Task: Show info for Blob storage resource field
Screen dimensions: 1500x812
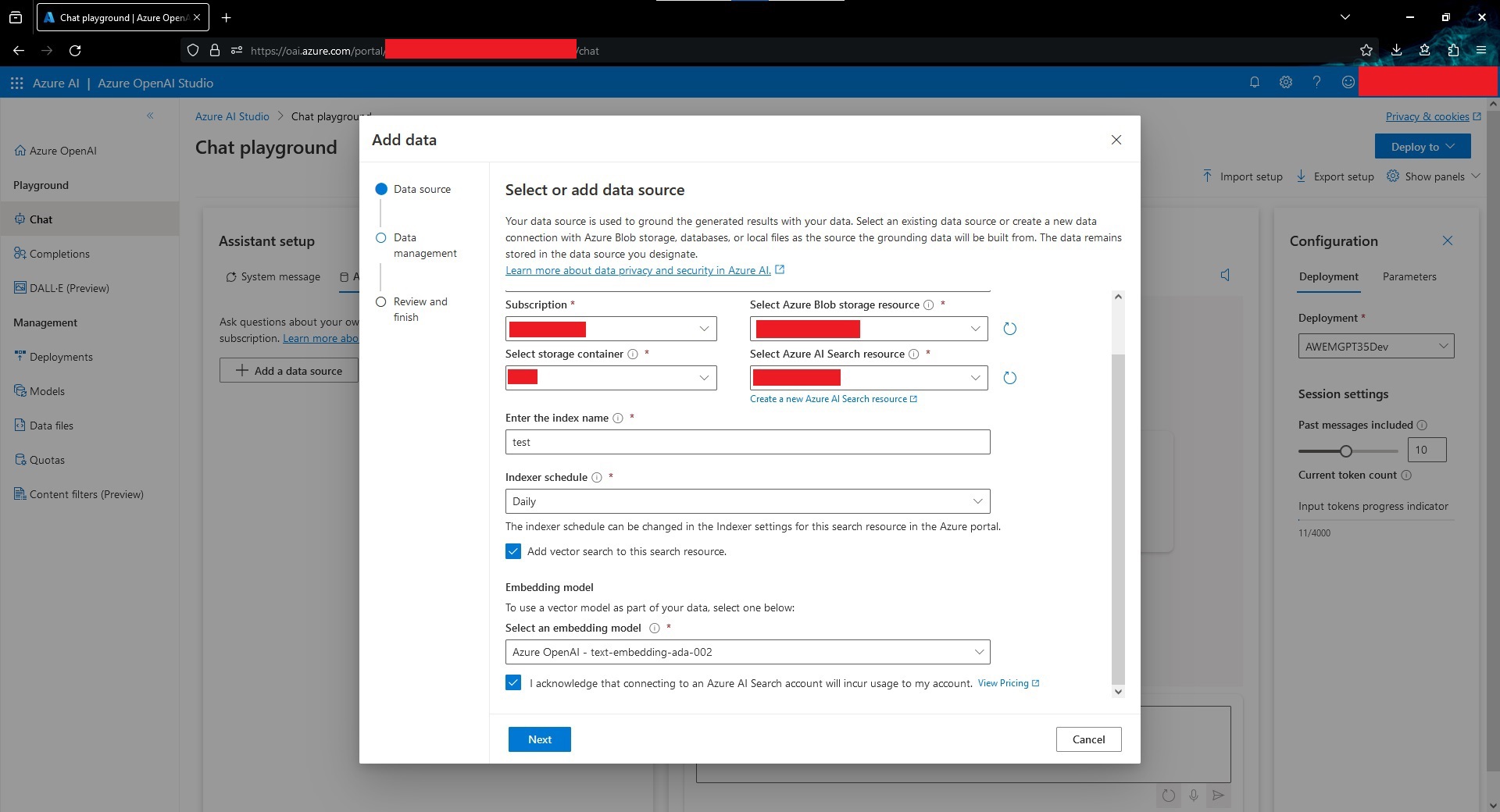Action: 929,305
